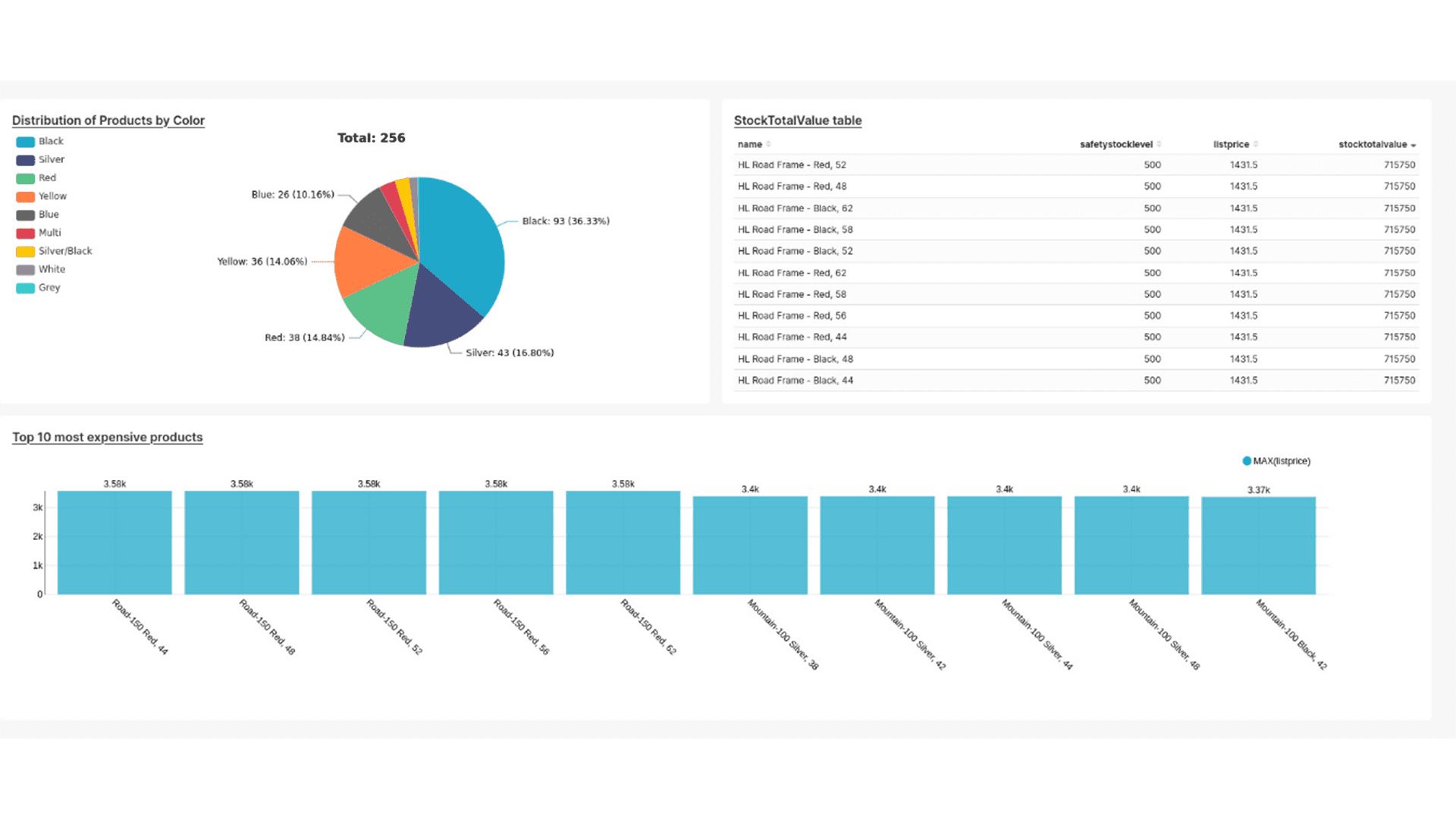Toggle MAX(listprice) legend marker
Viewport: 1456px width, 819px height.
[1247, 461]
